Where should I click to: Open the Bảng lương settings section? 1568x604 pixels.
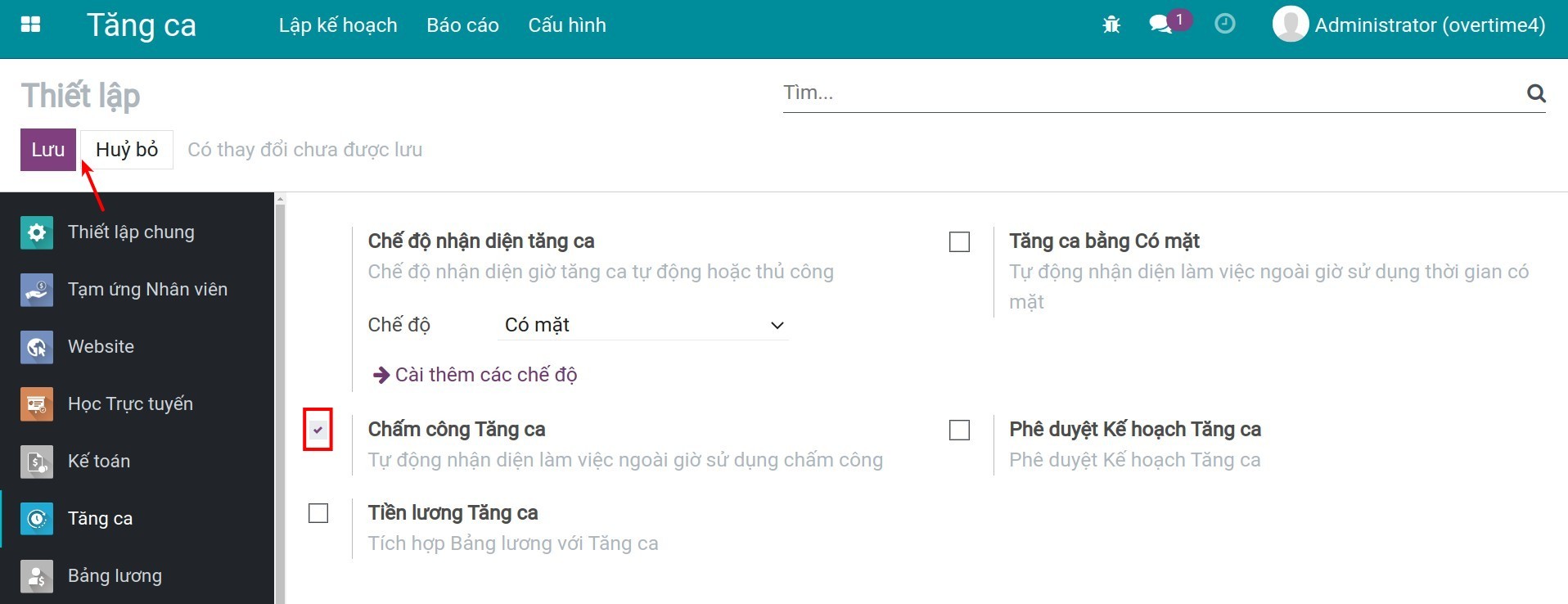115,575
